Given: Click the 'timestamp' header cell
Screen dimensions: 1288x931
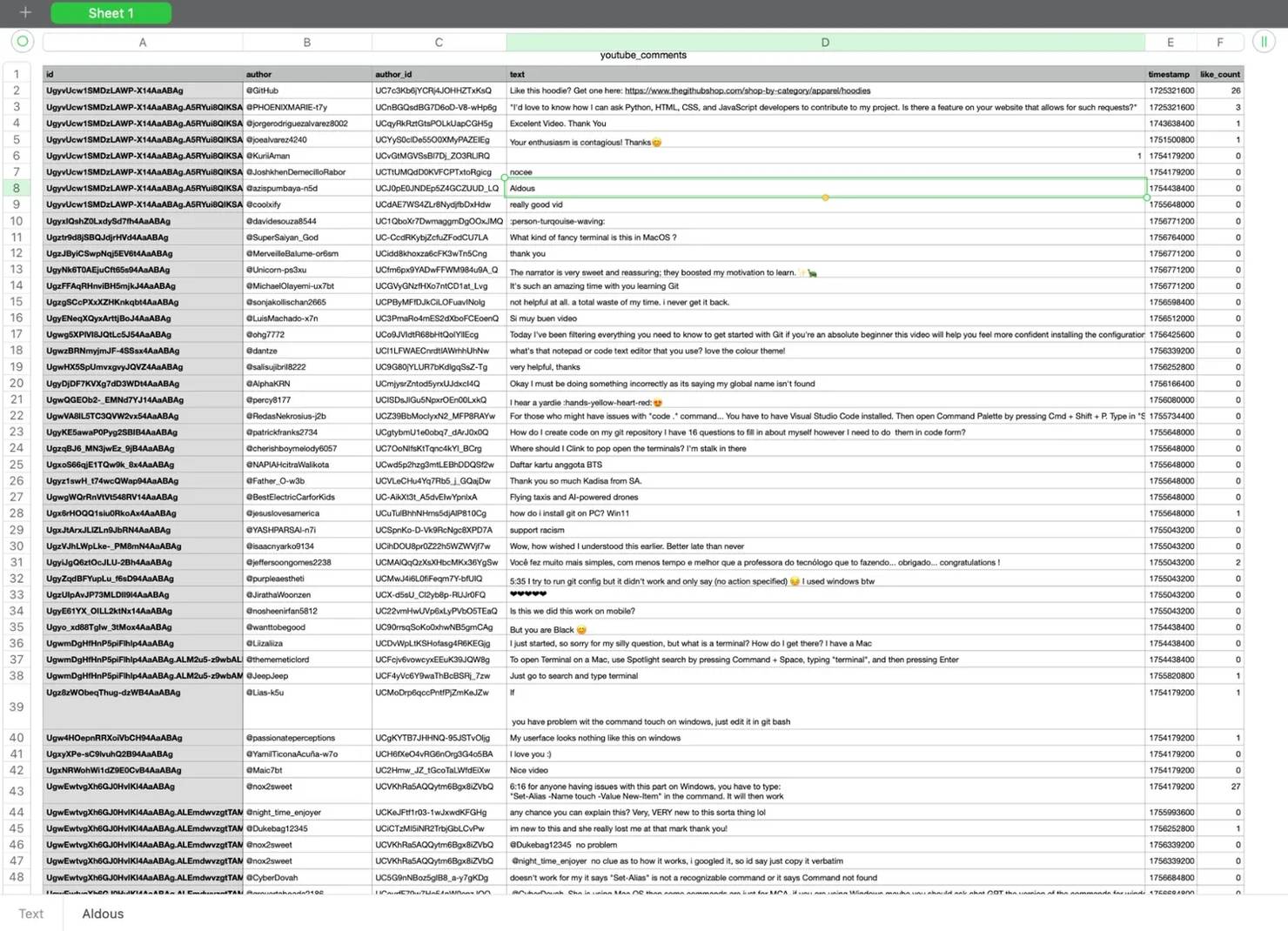Looking at the screenshot, I should pos(1171,74).
